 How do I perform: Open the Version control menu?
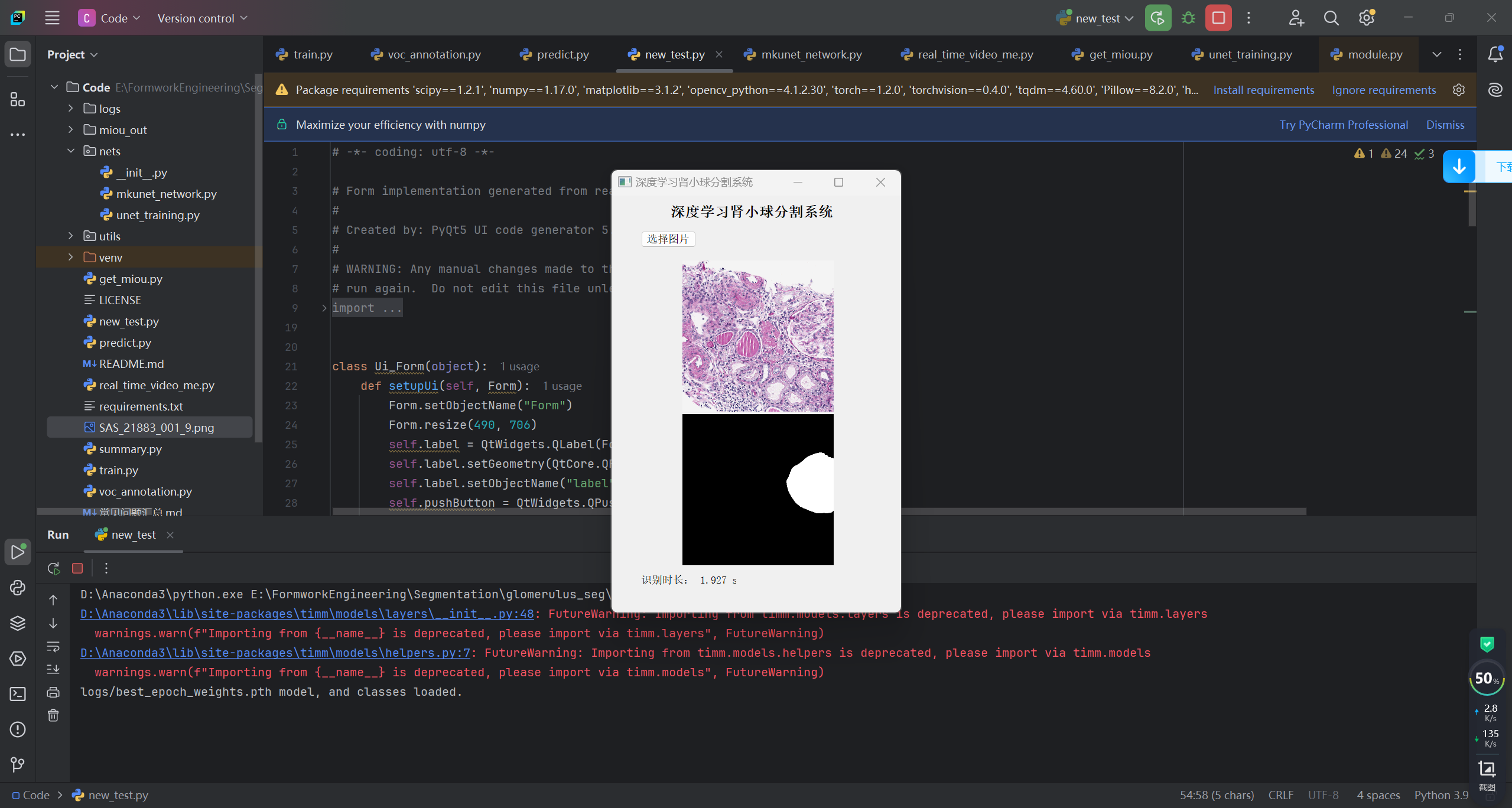pos(202,18)
